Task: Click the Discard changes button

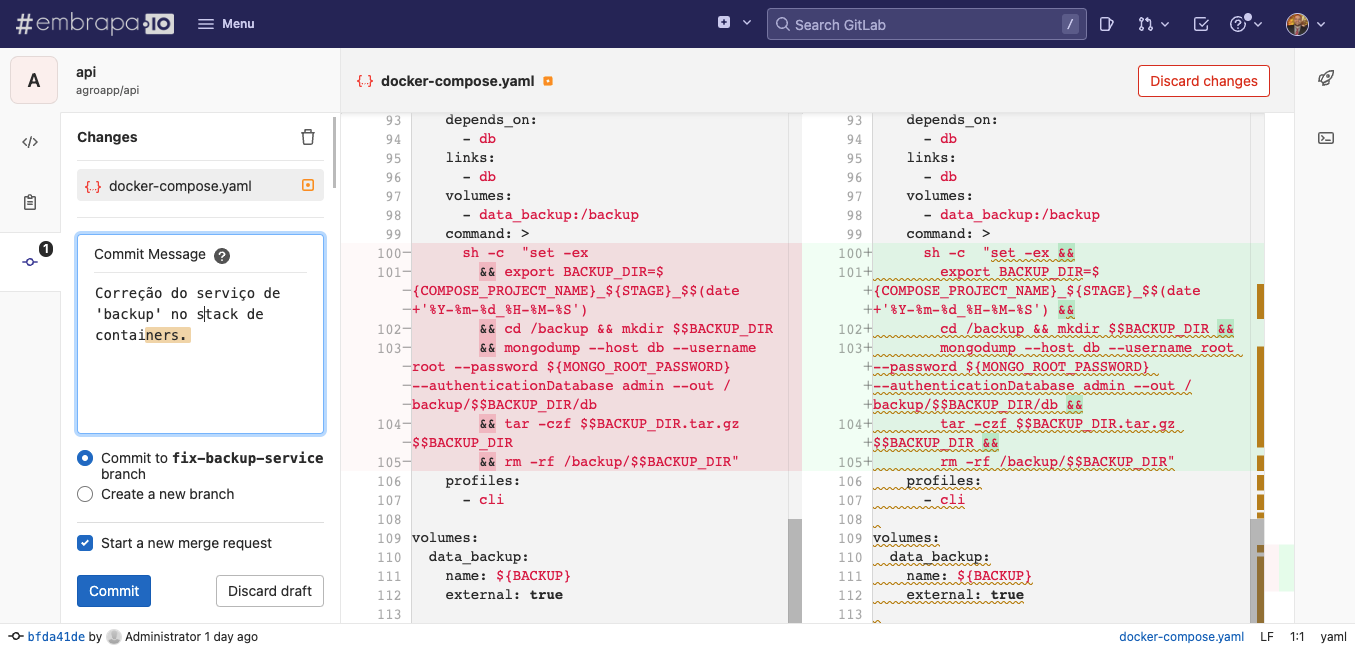Action: (x=1204, y=81)
